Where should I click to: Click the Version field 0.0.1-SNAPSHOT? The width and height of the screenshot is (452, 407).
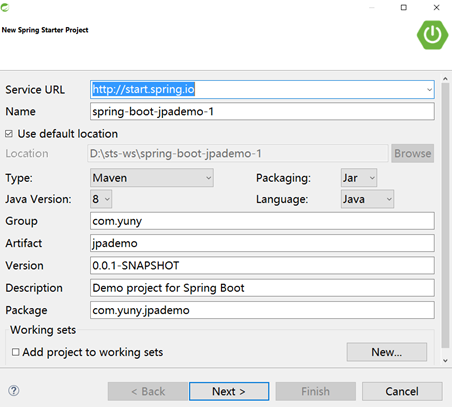click(x=262, y=265)
